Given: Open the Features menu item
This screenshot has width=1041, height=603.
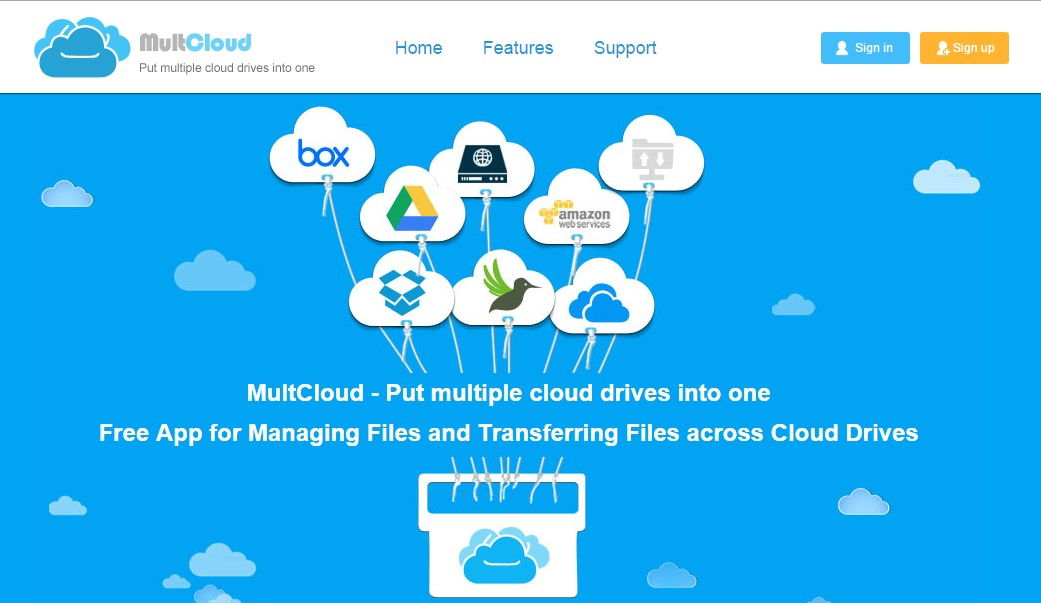Looking at the screenshot, I should [x=518, y=48].
